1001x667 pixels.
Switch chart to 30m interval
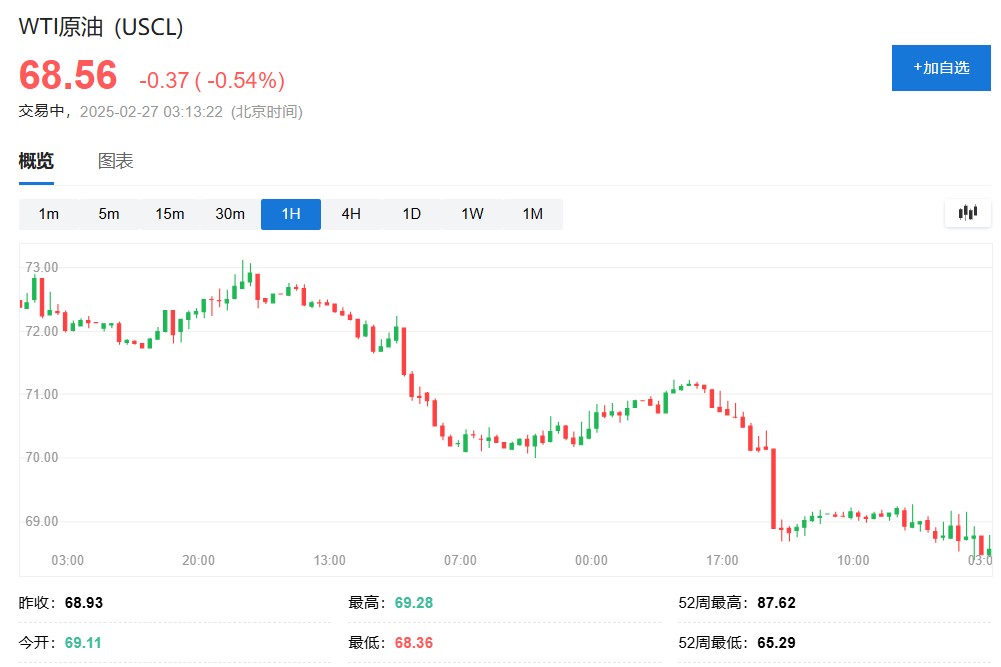[230, 214]
